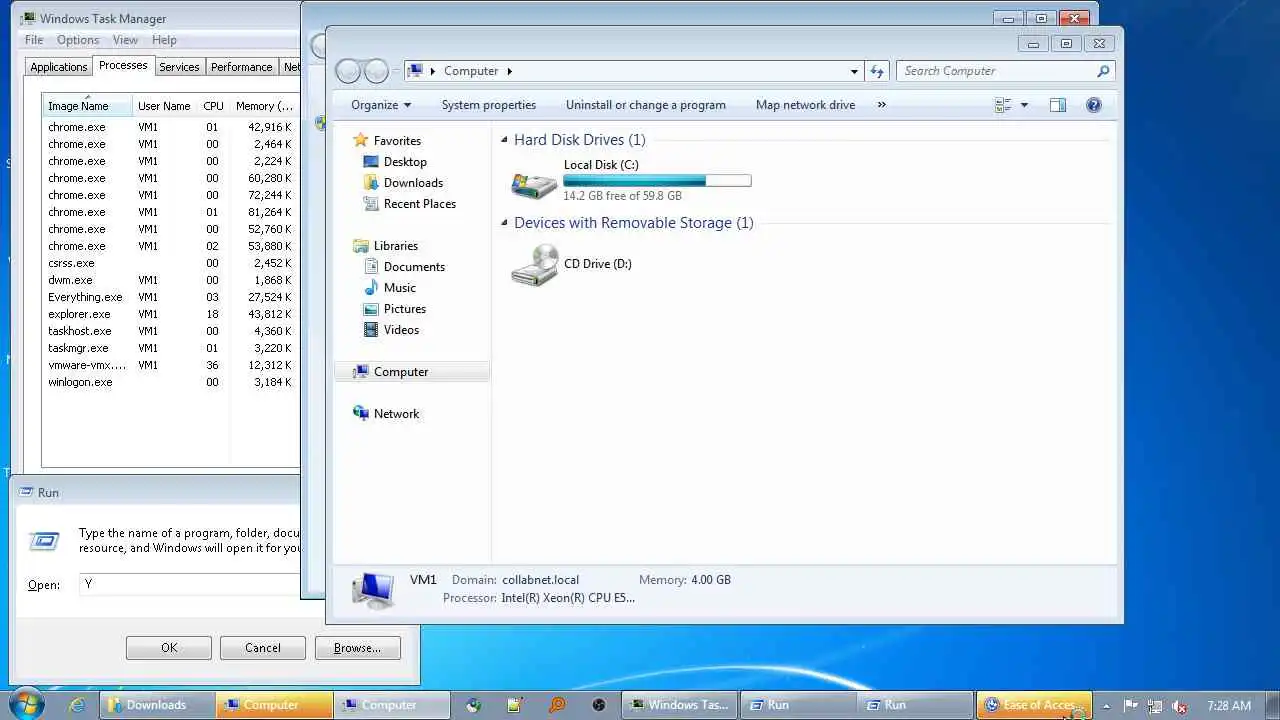Select the CD Drive (D:) icon
Image resolution: width=1280 pixels, height=720 pixels.
pyautogui.click(x=534, y=266)
